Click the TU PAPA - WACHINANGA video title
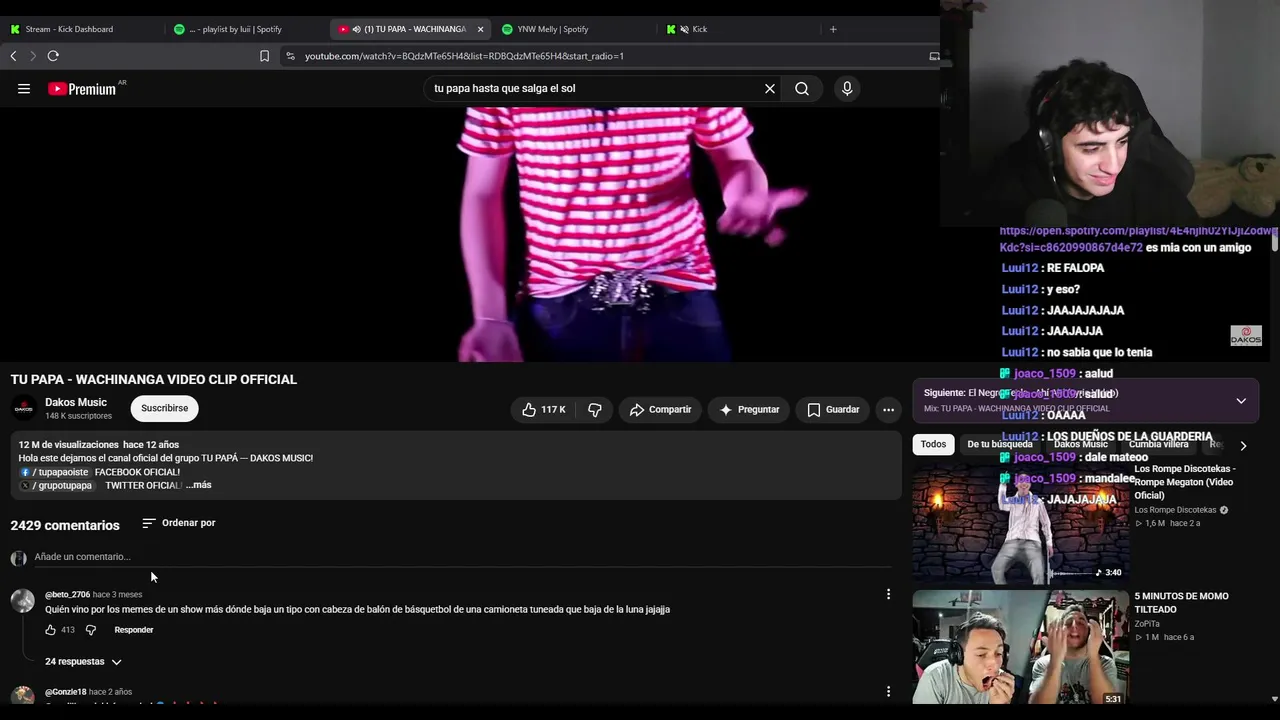 point(154,380)
